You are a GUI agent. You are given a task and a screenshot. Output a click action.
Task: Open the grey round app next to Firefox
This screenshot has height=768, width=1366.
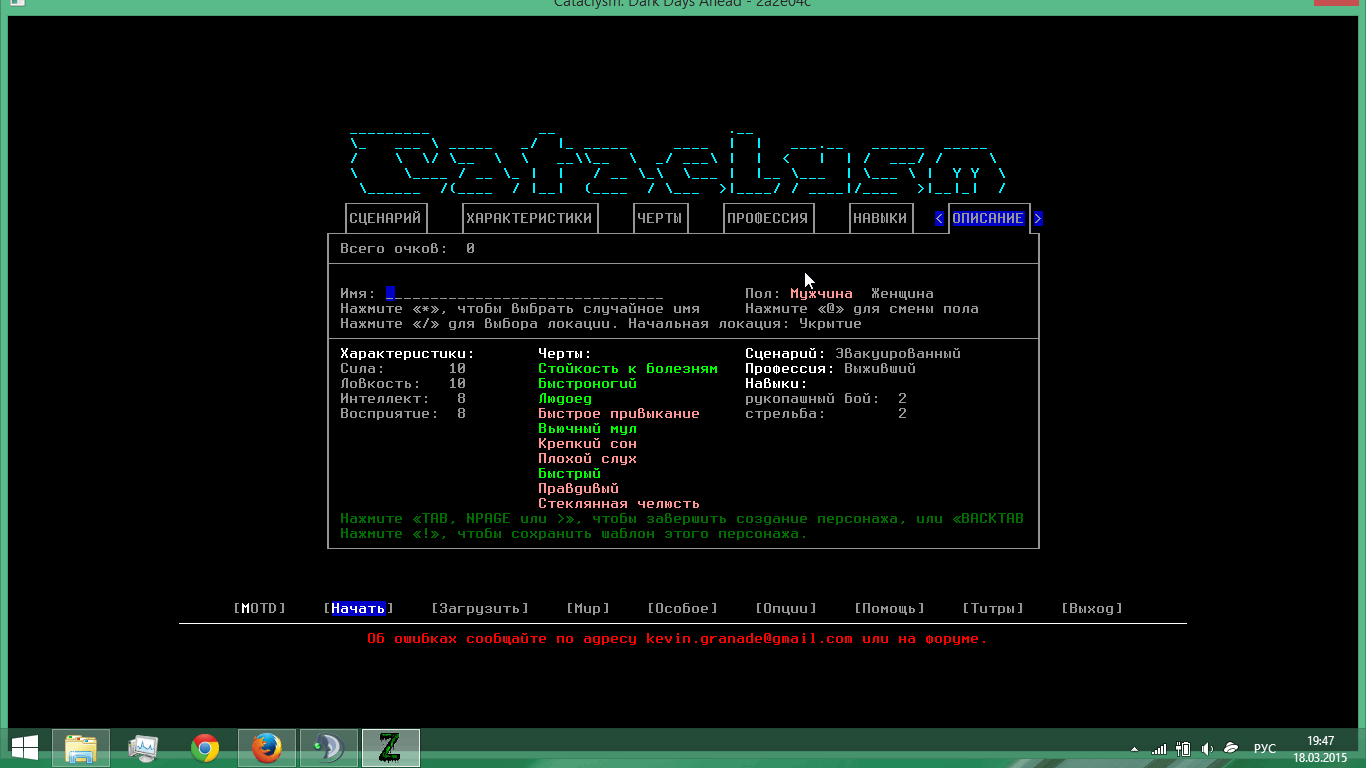329,748
